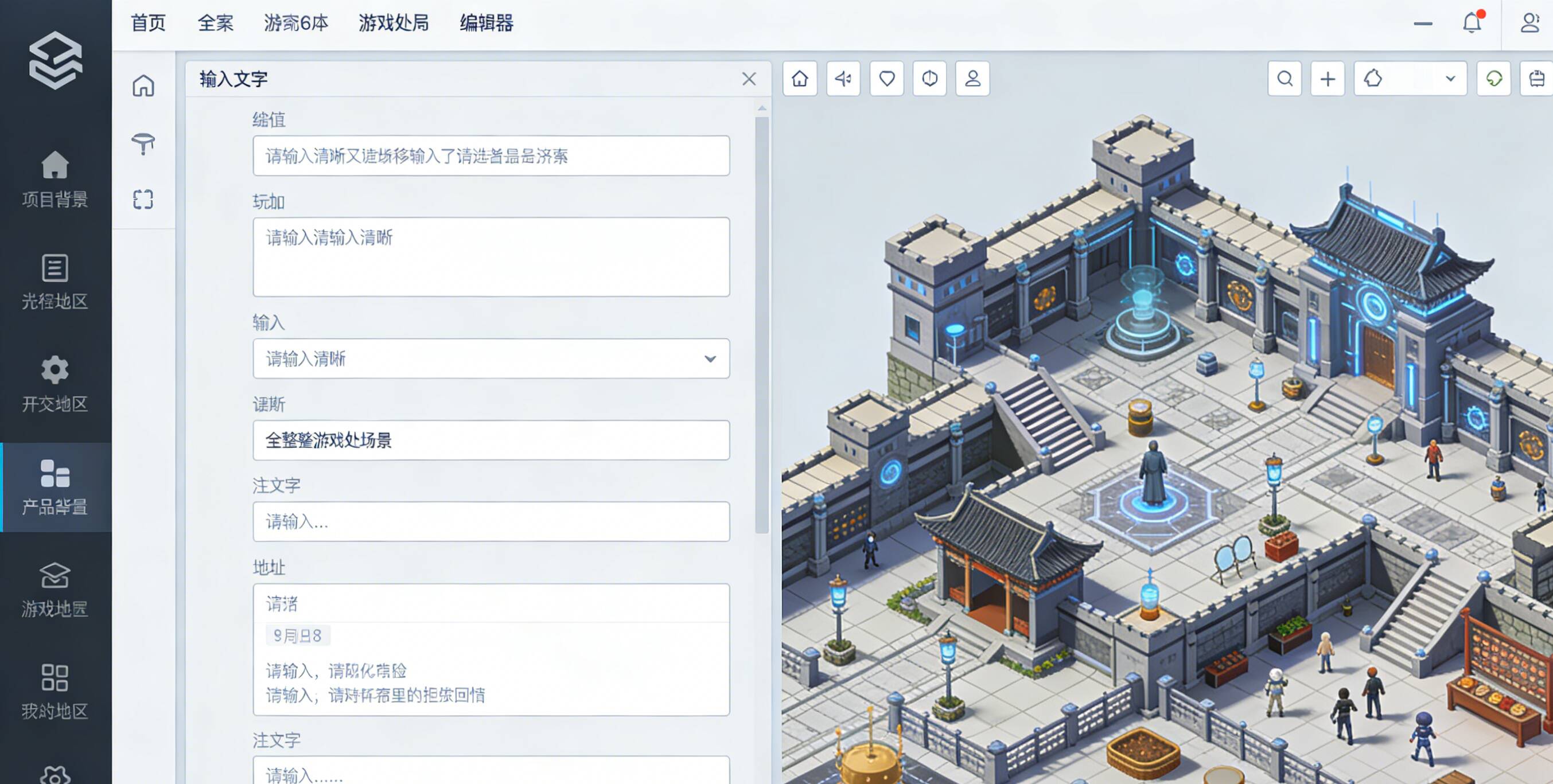Open the user account icon in the top bar
This screenshot has width=1553, height=784.
(x=1529, y=23)
